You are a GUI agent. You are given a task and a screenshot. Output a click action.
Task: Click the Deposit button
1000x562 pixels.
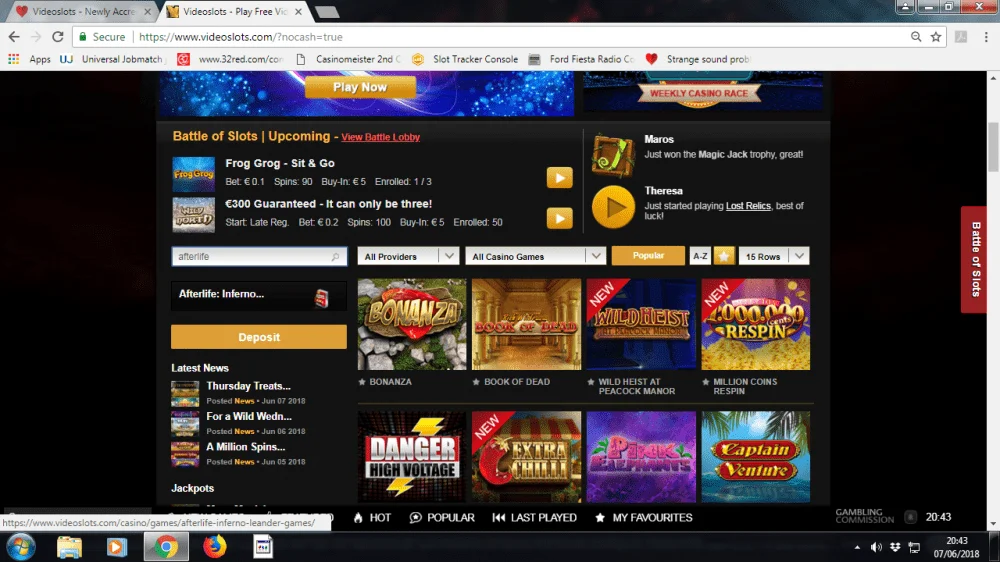[x=259, y=337]
